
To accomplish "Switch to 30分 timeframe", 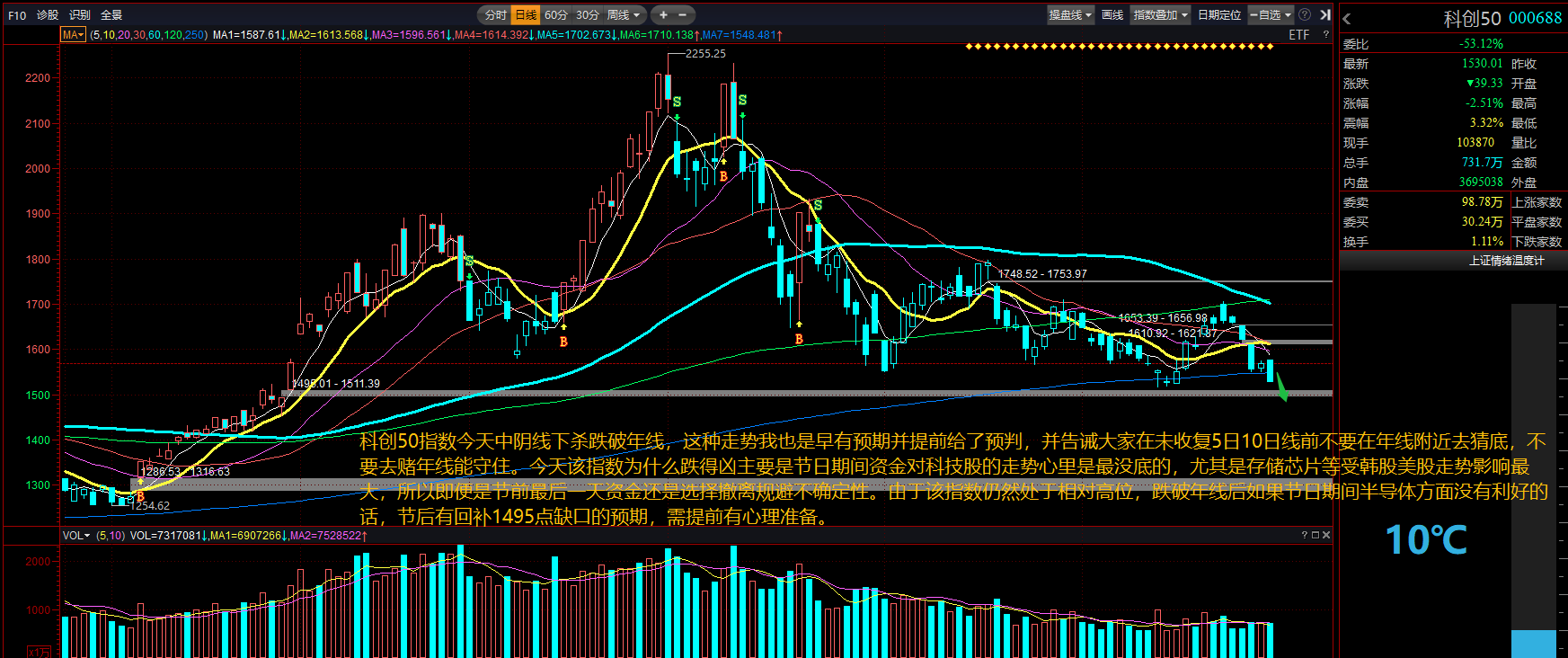I will click(x=588, y=14).
